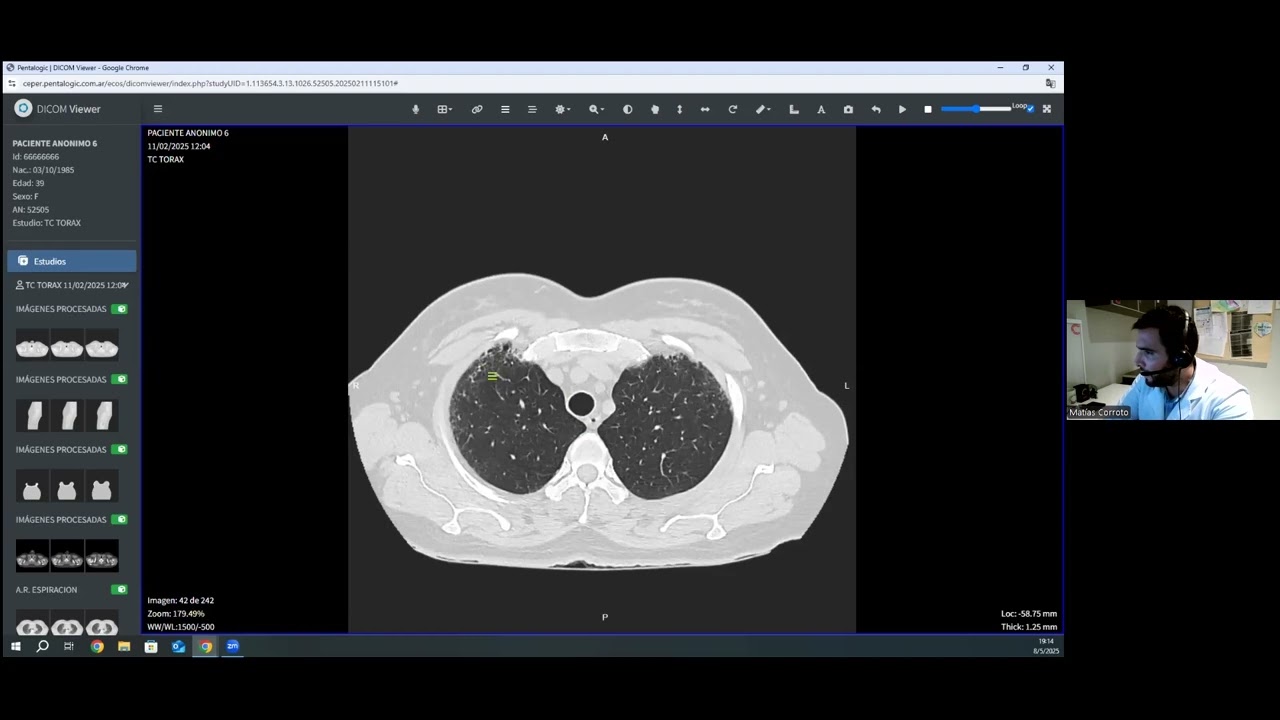Viewport: 1280px width, 720px height.
Task: Open the first IMÁGENES PROCESADAS series thumbnail
Action: tap(67, 346)
